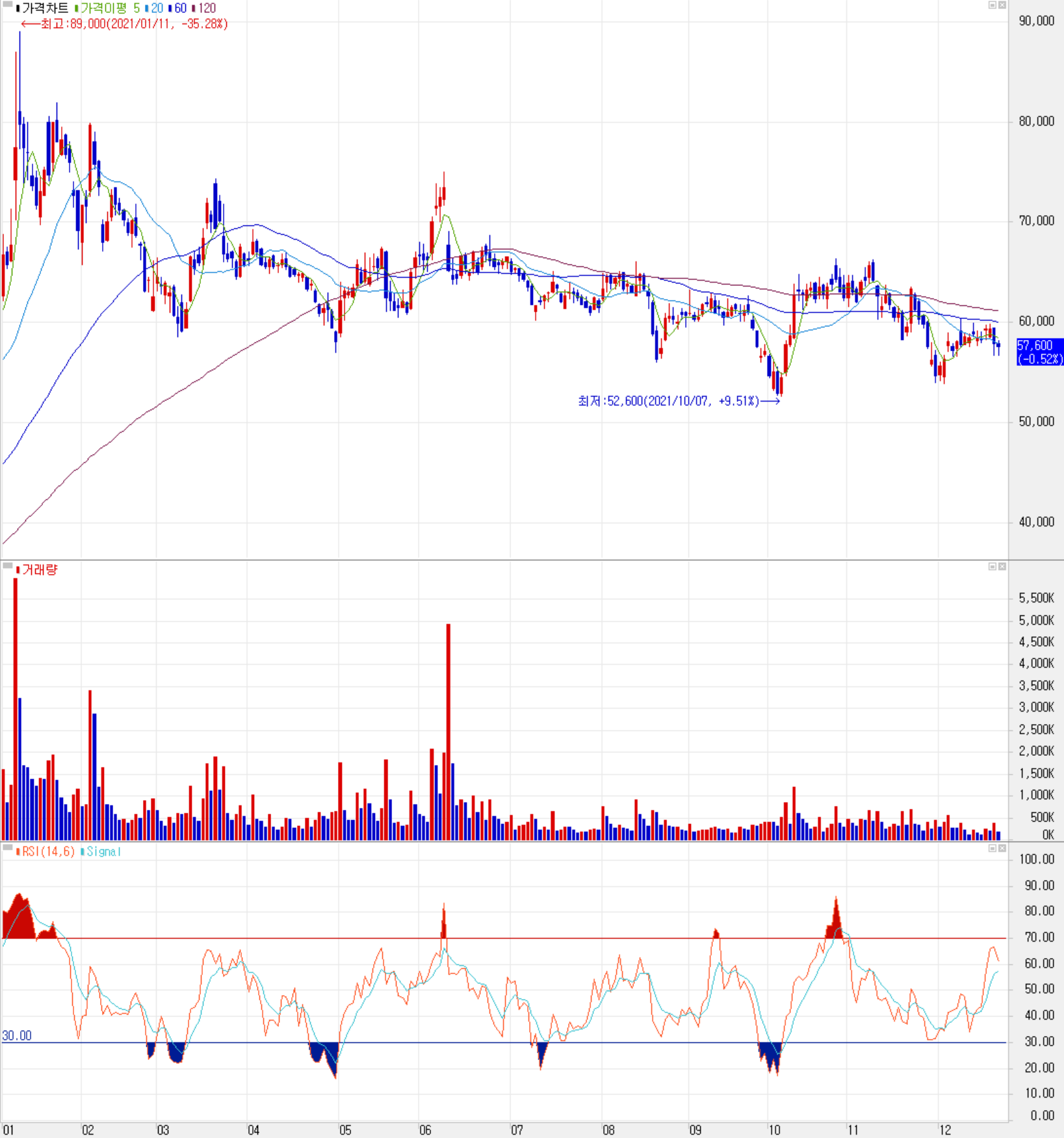Click the 0.00 RSI axis label
Image resolution: width=1064 pixels, height=1138 pixels.
[x=1043, y=1116]
